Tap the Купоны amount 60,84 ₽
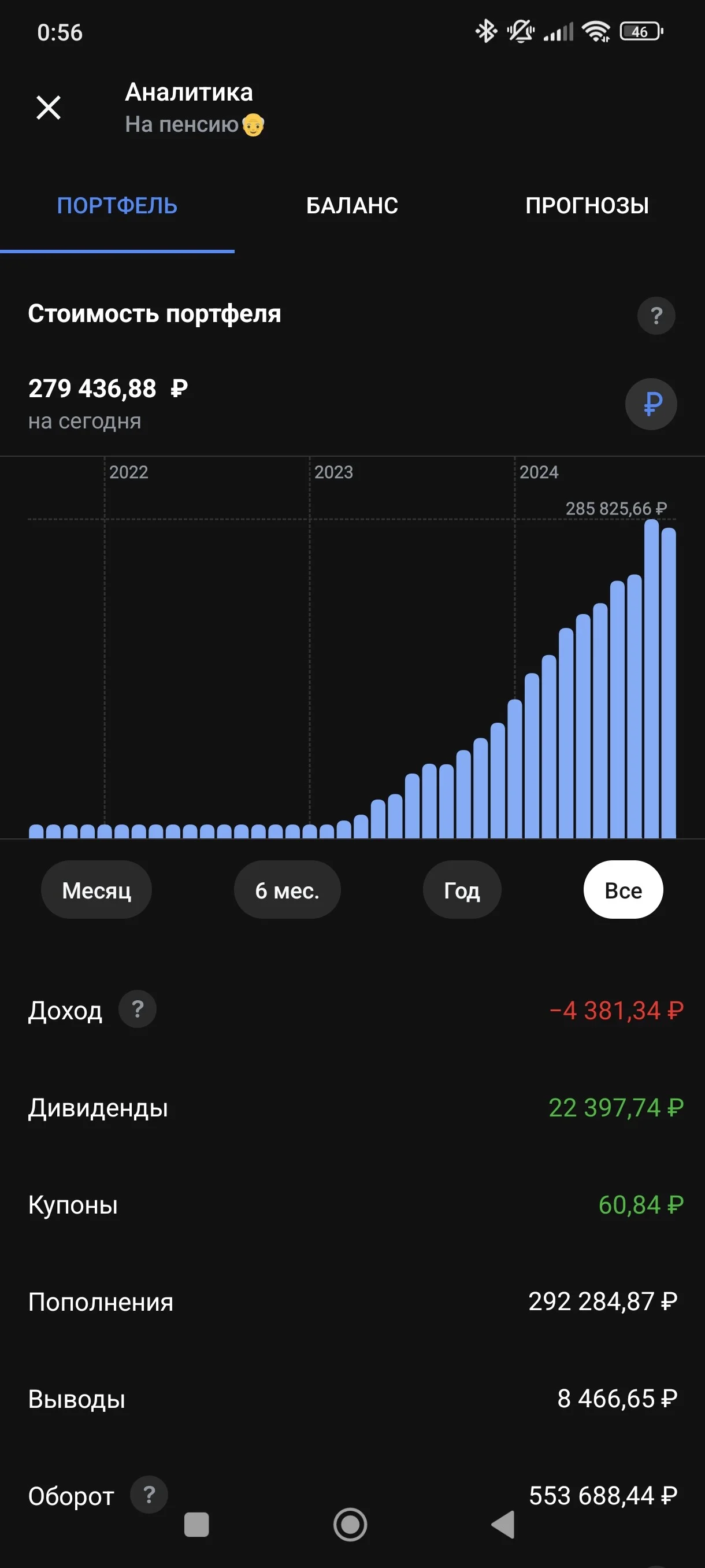 (x=641, y=1204)
